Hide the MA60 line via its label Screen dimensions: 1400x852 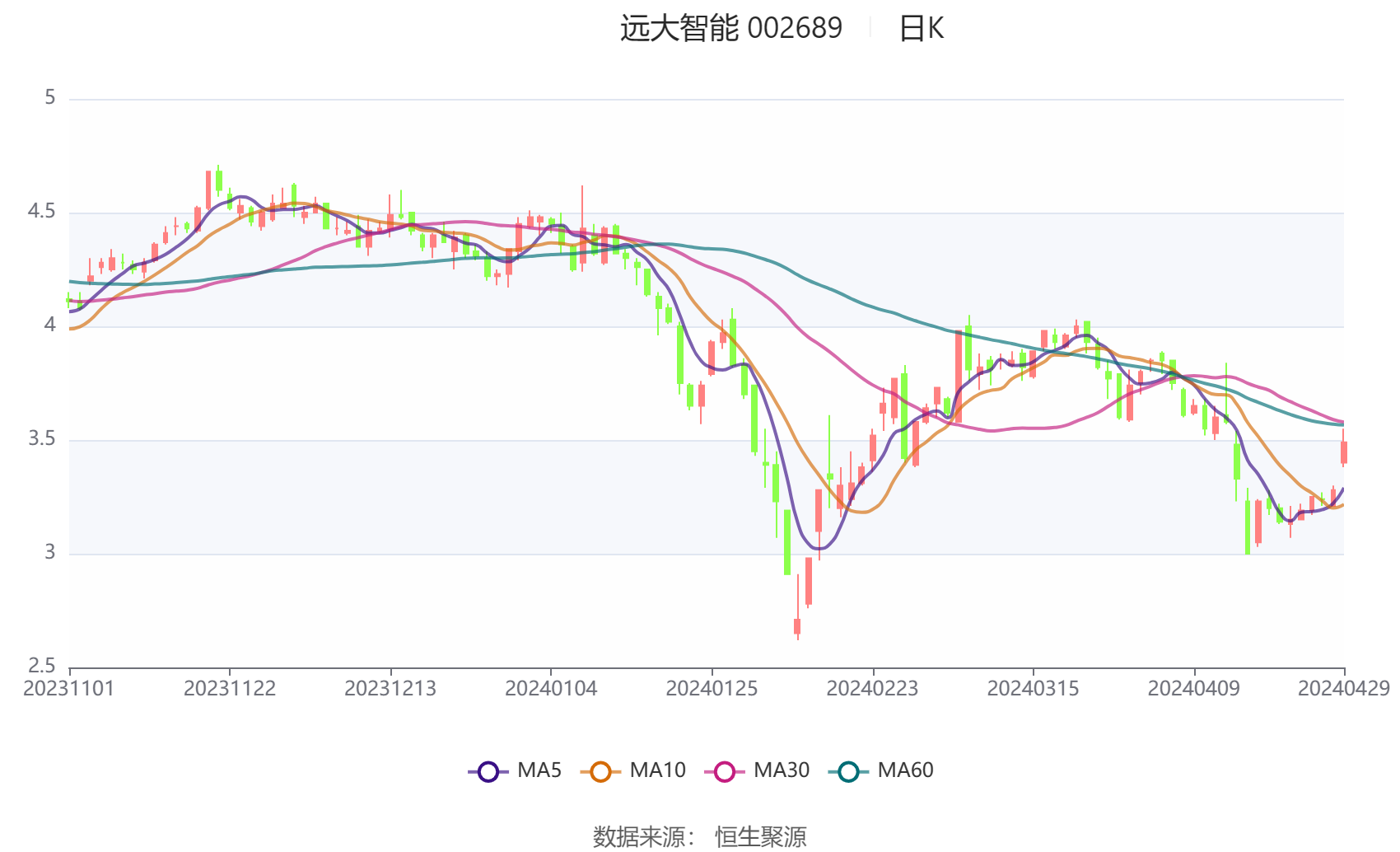[905, 770]
